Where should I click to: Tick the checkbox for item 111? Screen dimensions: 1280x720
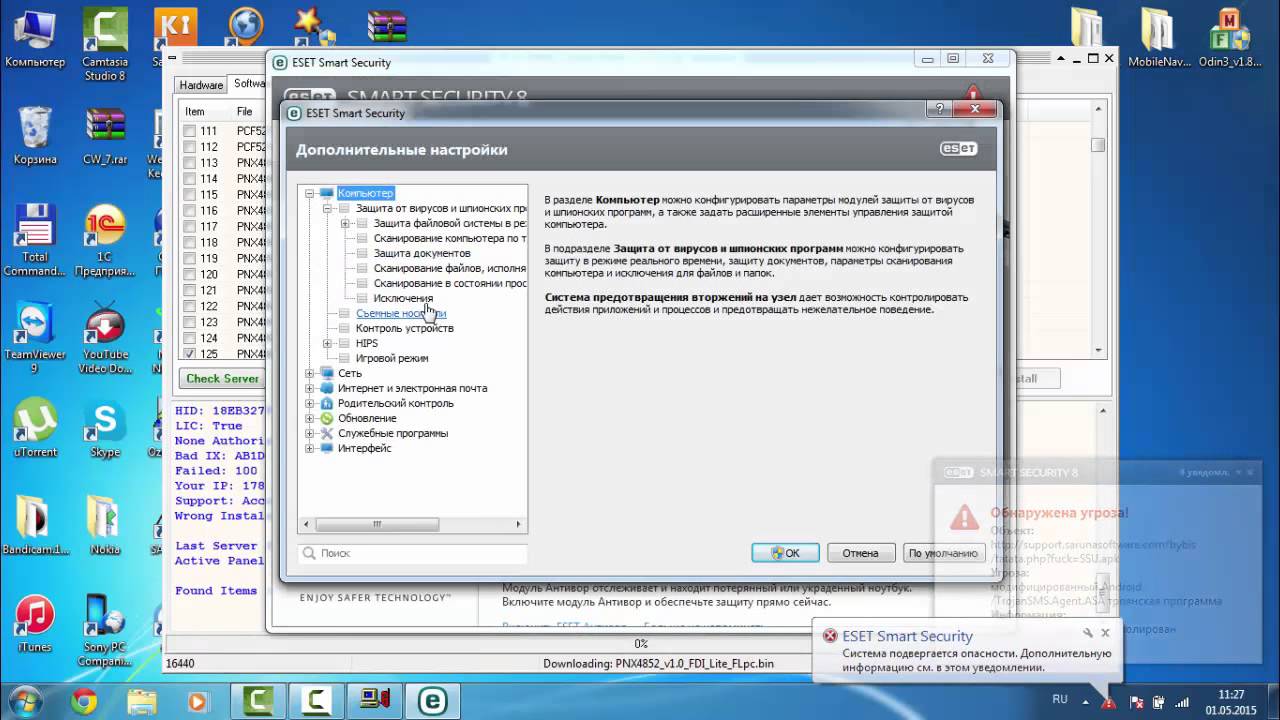pyautogui.click(x=190, y=131)
